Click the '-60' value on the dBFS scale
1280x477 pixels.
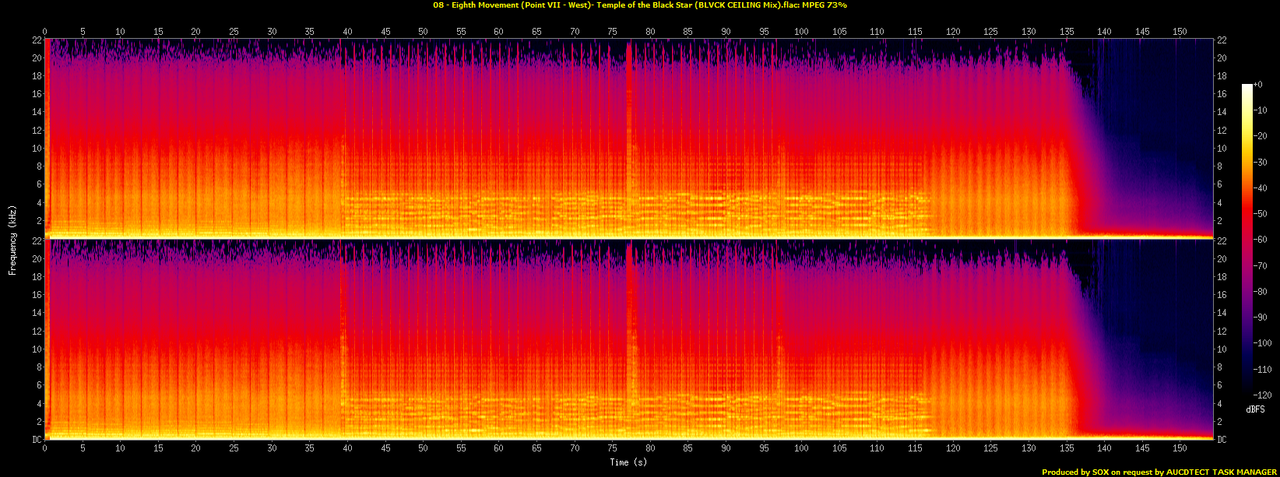pos(1263,239)
